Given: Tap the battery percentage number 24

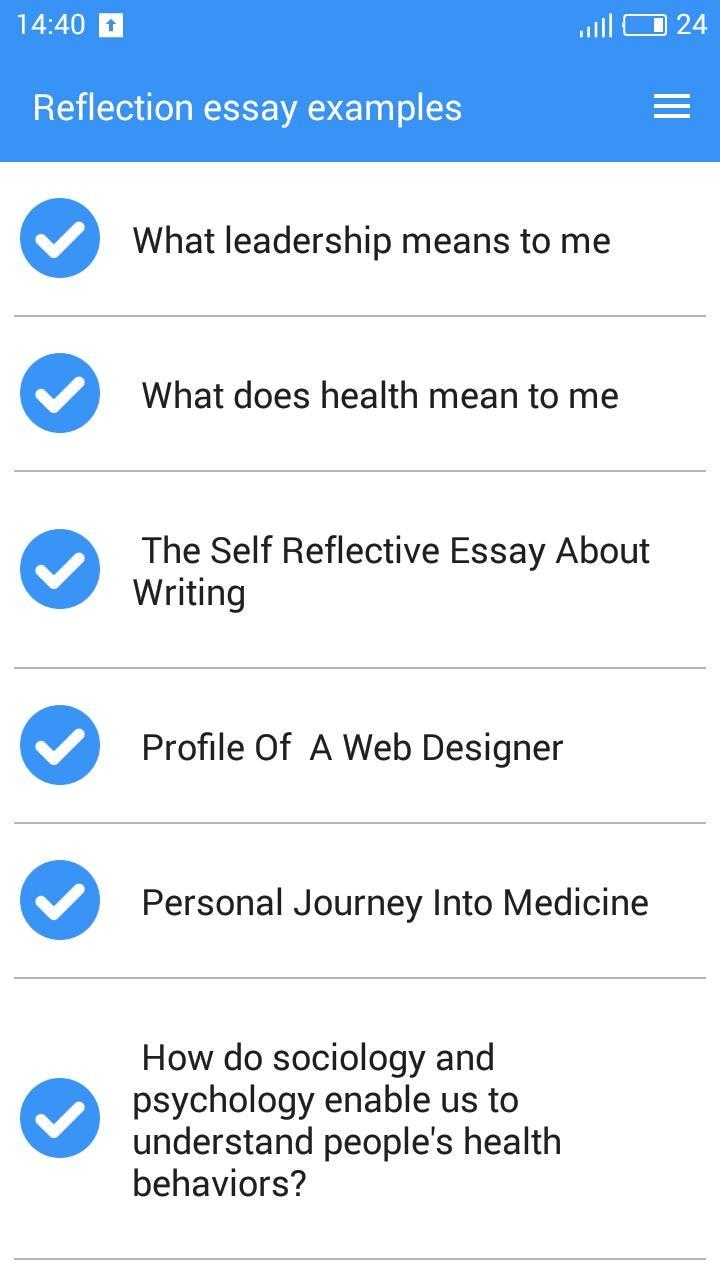Looking at the screenshot, I should click(x=692, y=25).
